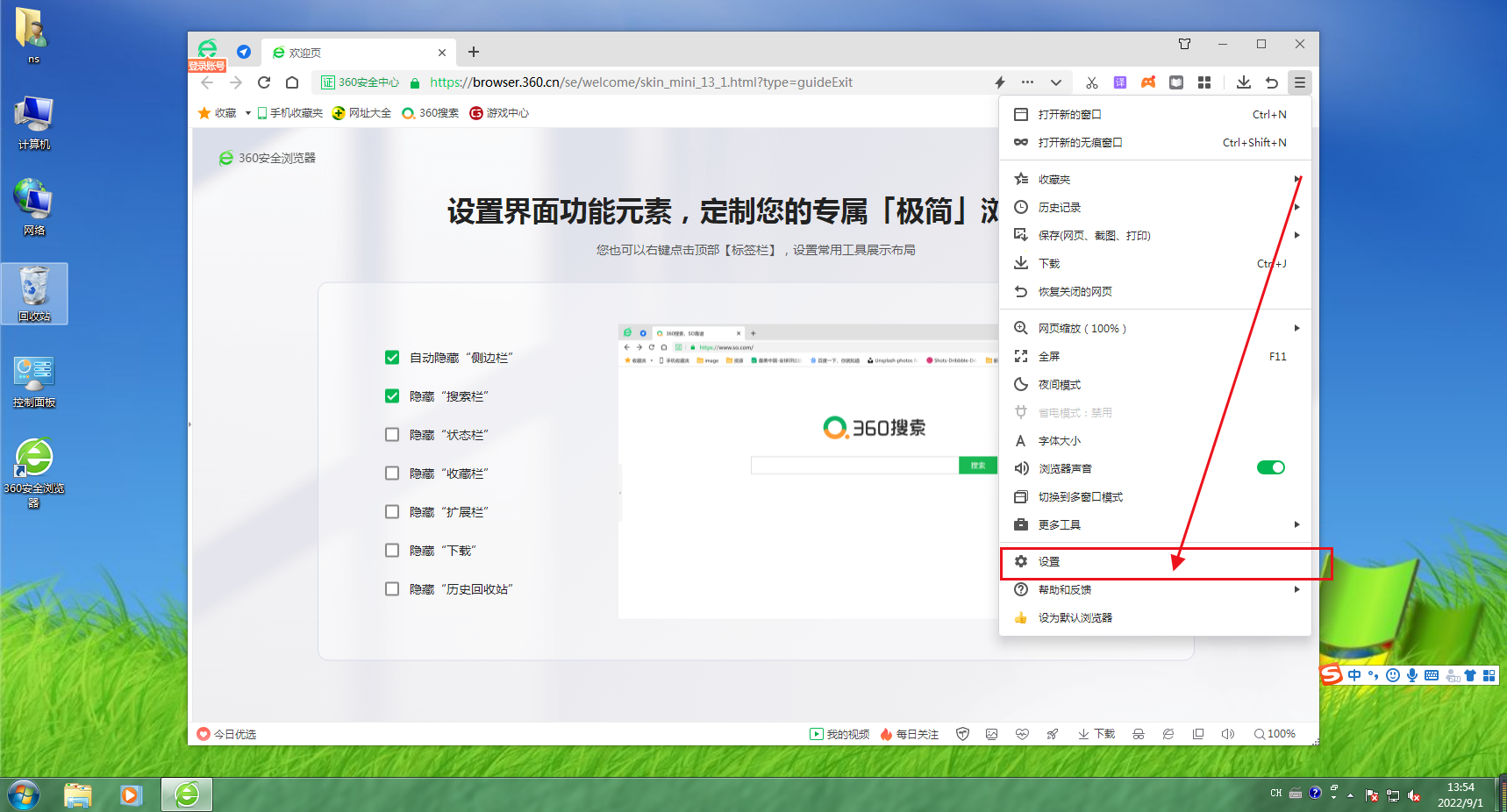
Task: Check 隐藏 "收藏栏" checkbox
Action: 392,474
